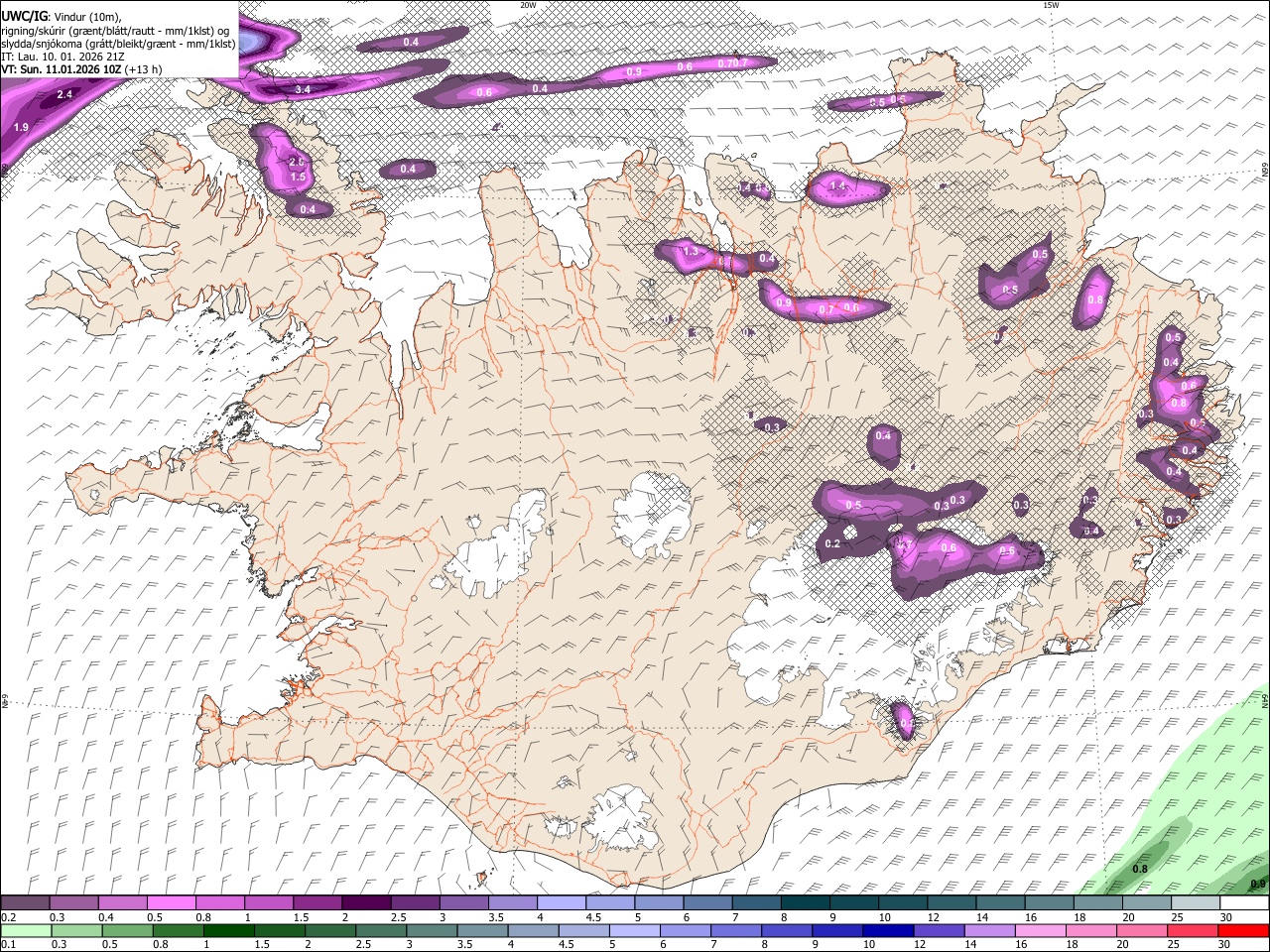Click the "3.4" snowfall value on the map
The width and height of the screenshot is (1270, 952).
pos(304,89)
